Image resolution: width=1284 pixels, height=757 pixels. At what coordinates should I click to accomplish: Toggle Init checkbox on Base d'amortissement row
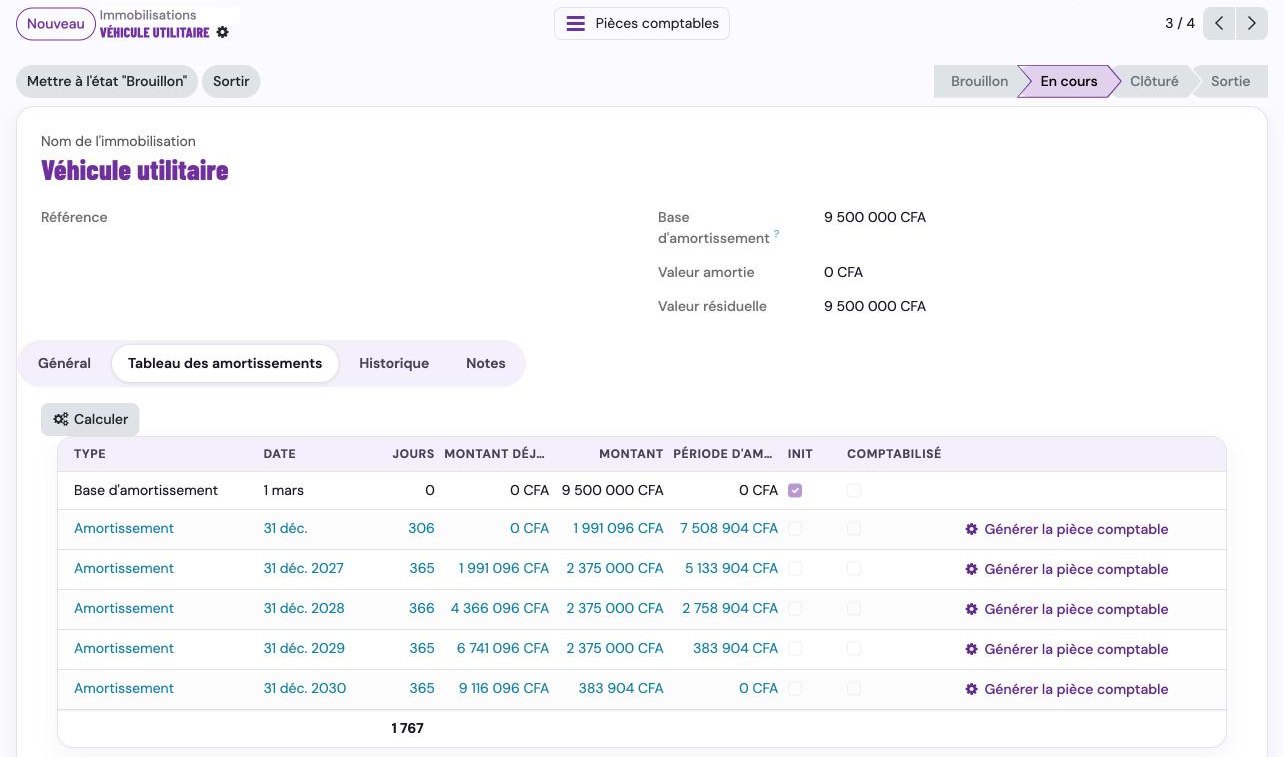click(795, 491)
